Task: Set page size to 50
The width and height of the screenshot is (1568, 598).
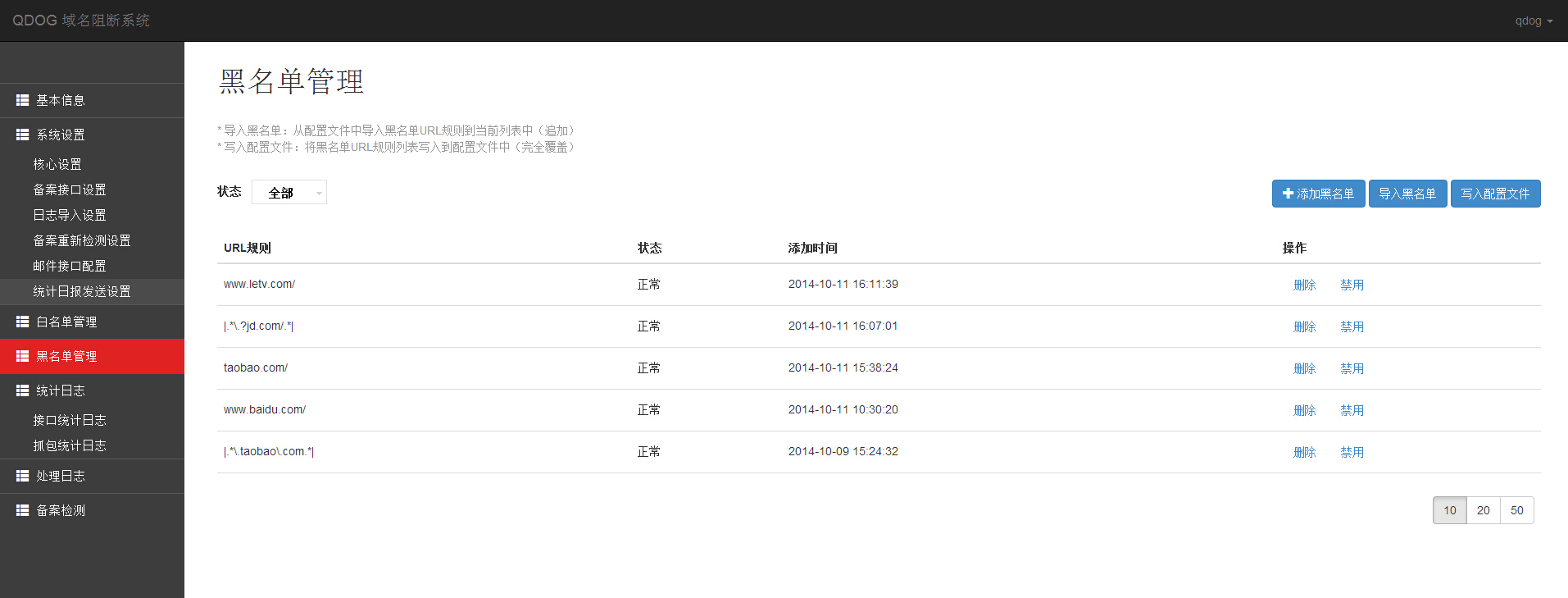Action: tap(1517, 510)
